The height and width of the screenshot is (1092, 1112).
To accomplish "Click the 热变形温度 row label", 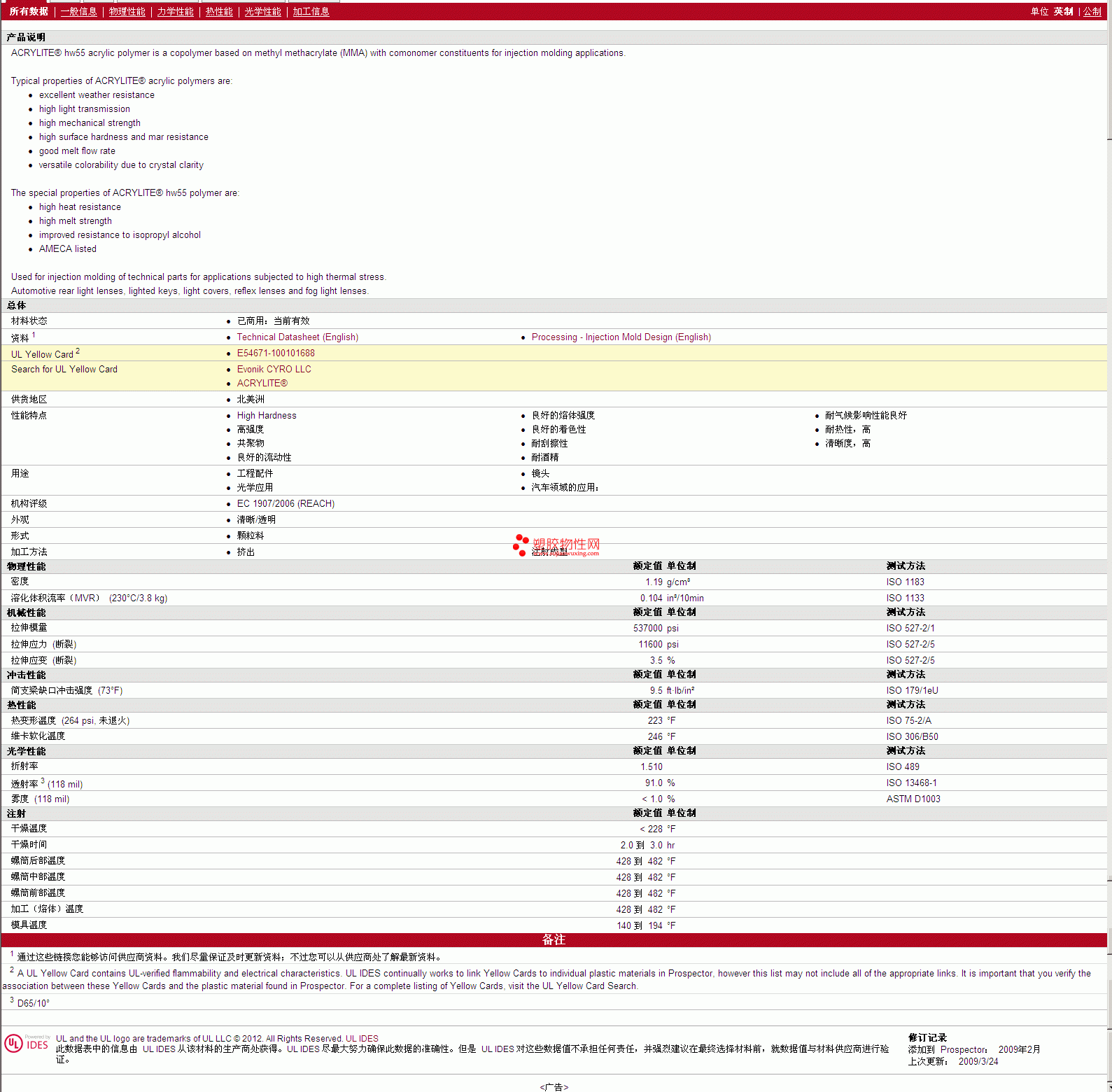I will point(70,720).
